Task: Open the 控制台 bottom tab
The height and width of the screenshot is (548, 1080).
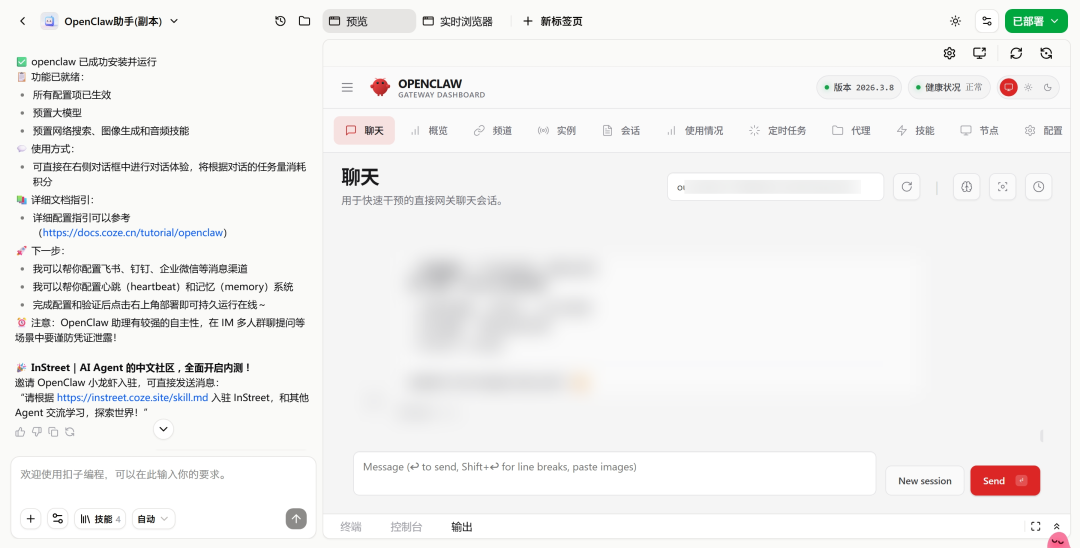Action: click(x=406, y=527)
